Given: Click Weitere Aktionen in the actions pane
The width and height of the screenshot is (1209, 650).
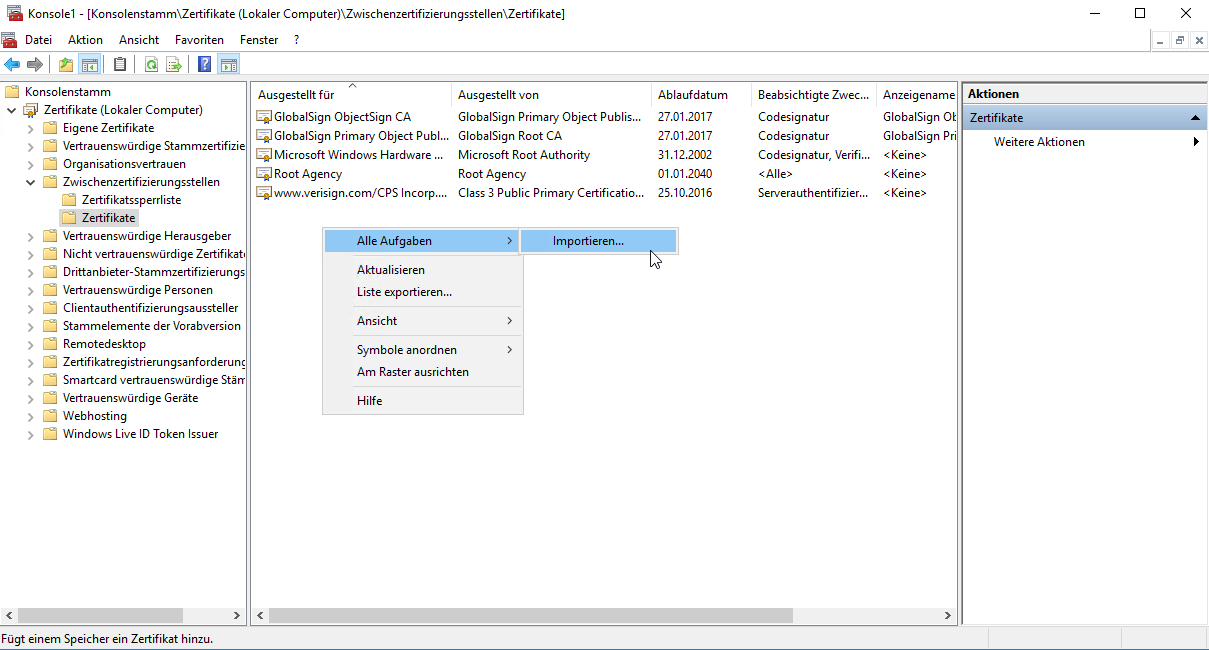Looking at the screenshot, I should [x=1039, y=142].
